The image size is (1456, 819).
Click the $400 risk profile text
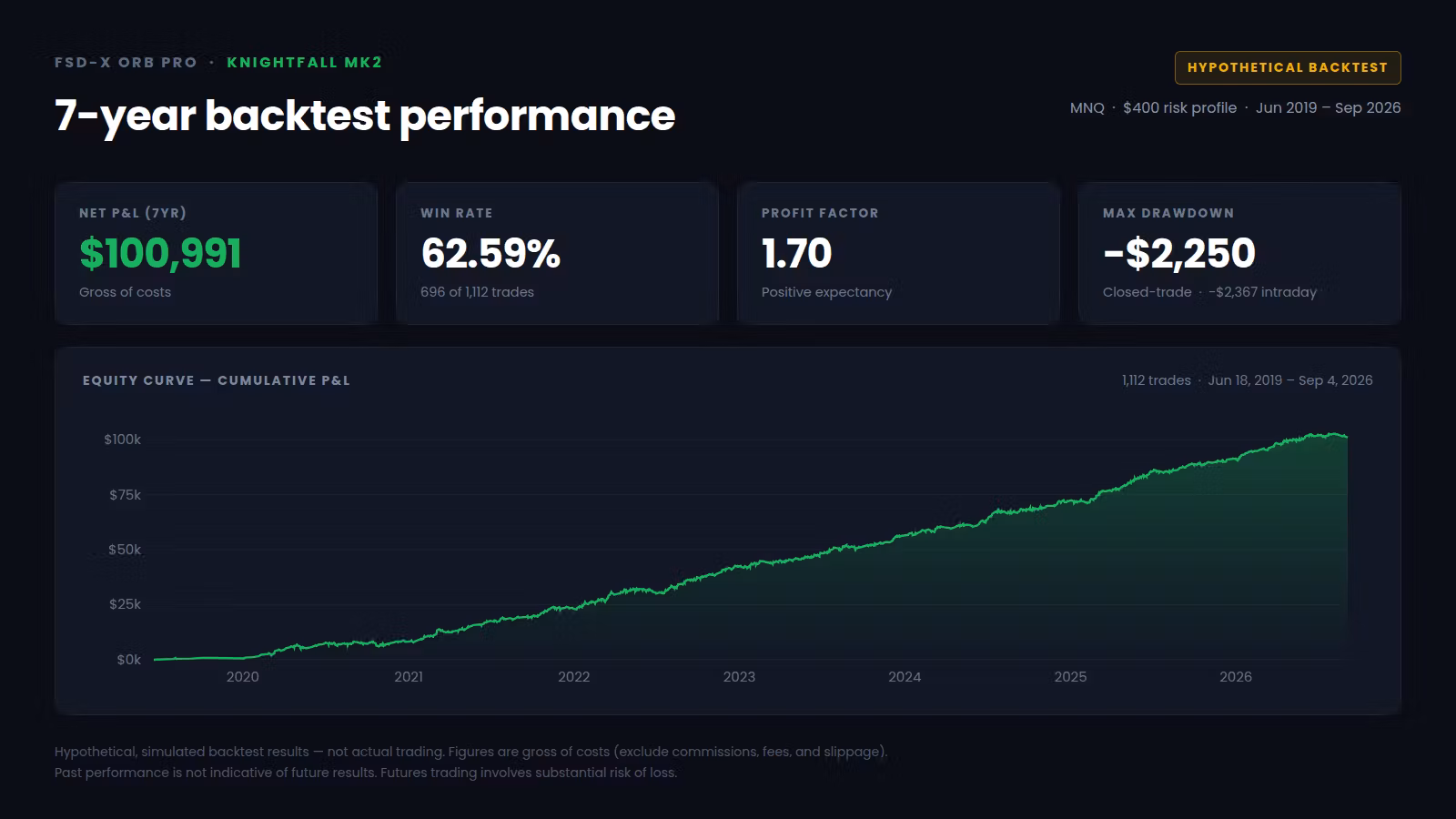click(x=1179, y=107)
